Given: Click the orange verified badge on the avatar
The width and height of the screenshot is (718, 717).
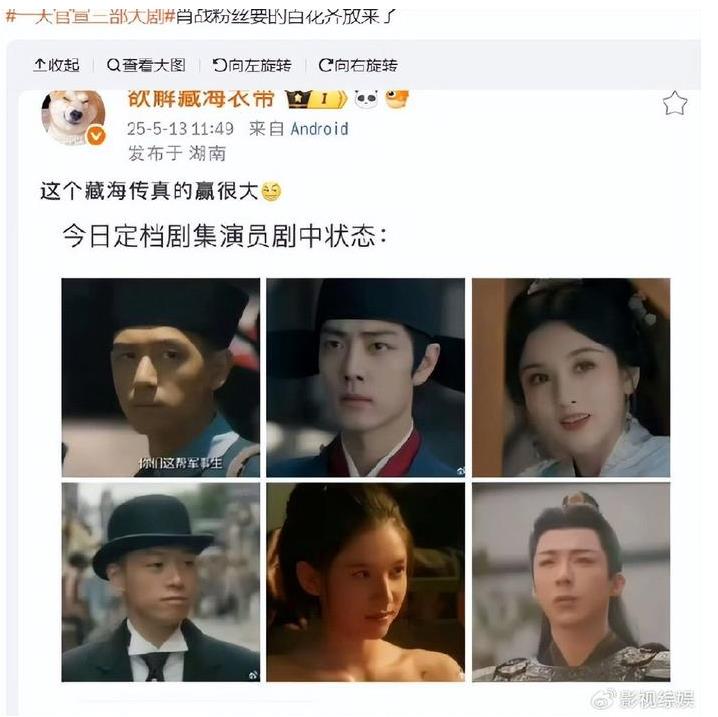Looking at the screenshot, I should coord(96,136).
